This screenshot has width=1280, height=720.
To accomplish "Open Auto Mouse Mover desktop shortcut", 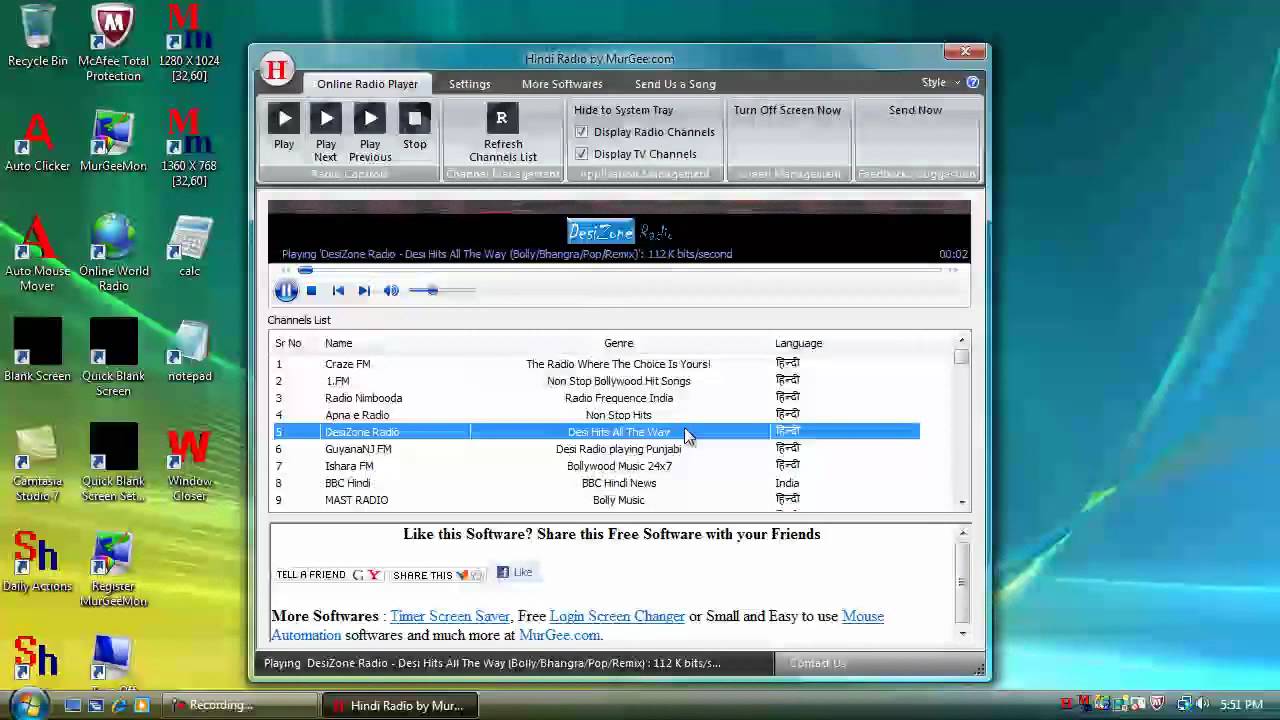I will pos(38,254).
